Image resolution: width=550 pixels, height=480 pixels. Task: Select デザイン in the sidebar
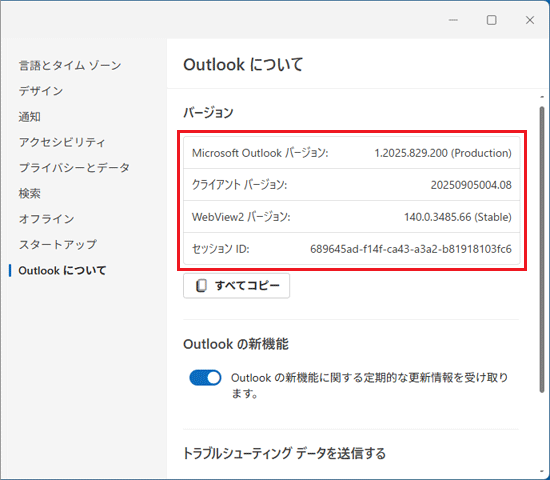pyautogui.click(x=41, y=91)
